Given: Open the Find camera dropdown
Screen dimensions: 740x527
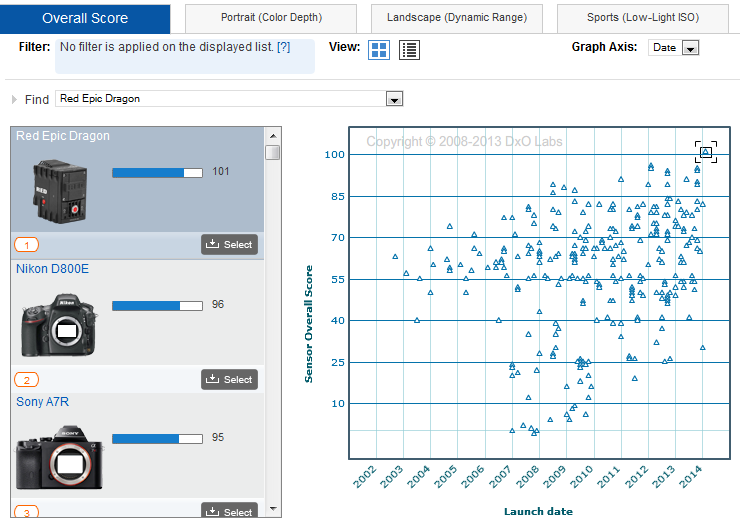Looking at the screenshot, I should coord(229,99).
